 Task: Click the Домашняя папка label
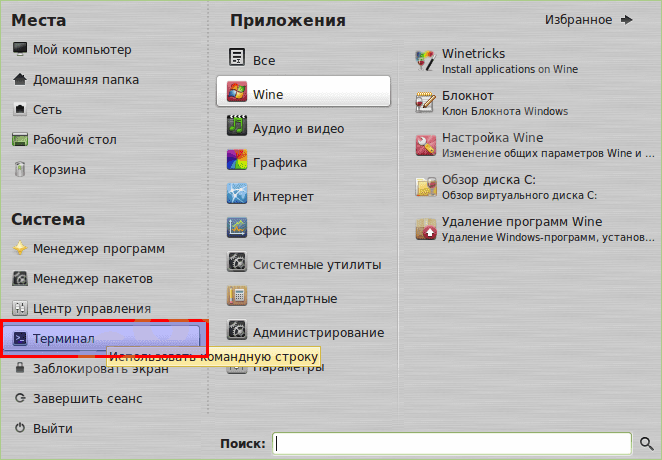(x=86, y=80)
